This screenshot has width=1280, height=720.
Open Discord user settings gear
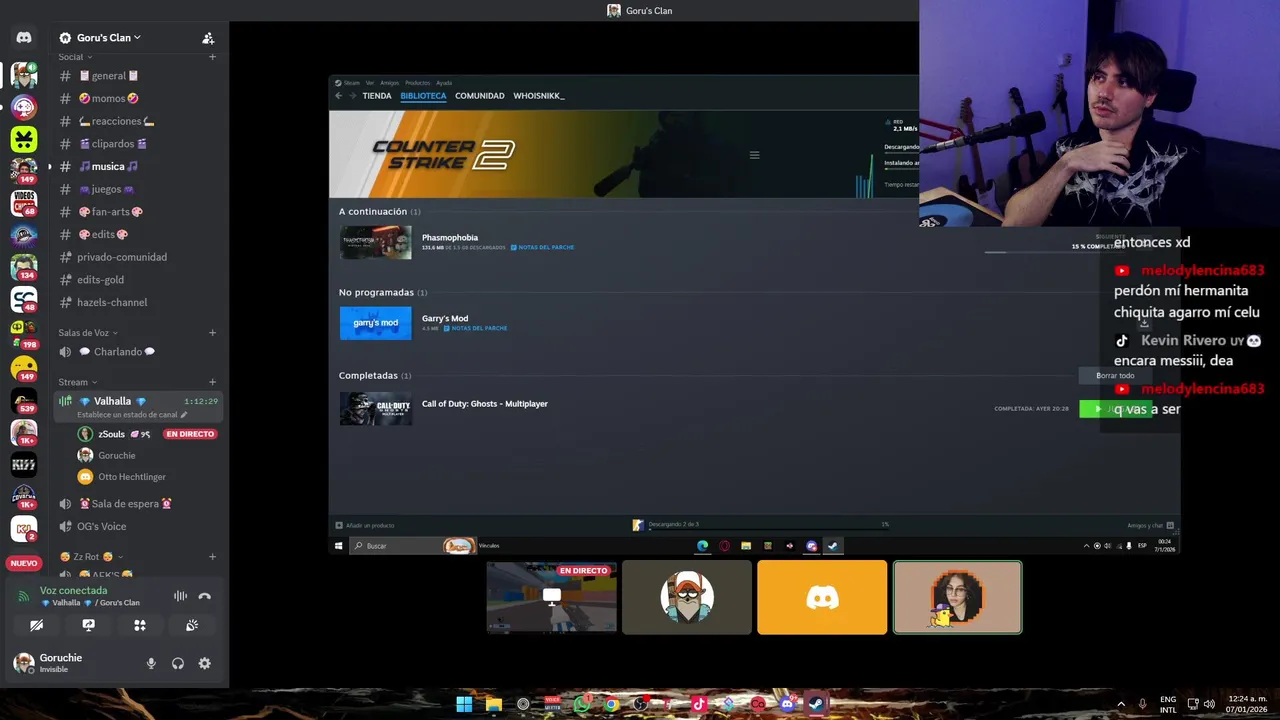pyautogui.click(x=205, y=663)
